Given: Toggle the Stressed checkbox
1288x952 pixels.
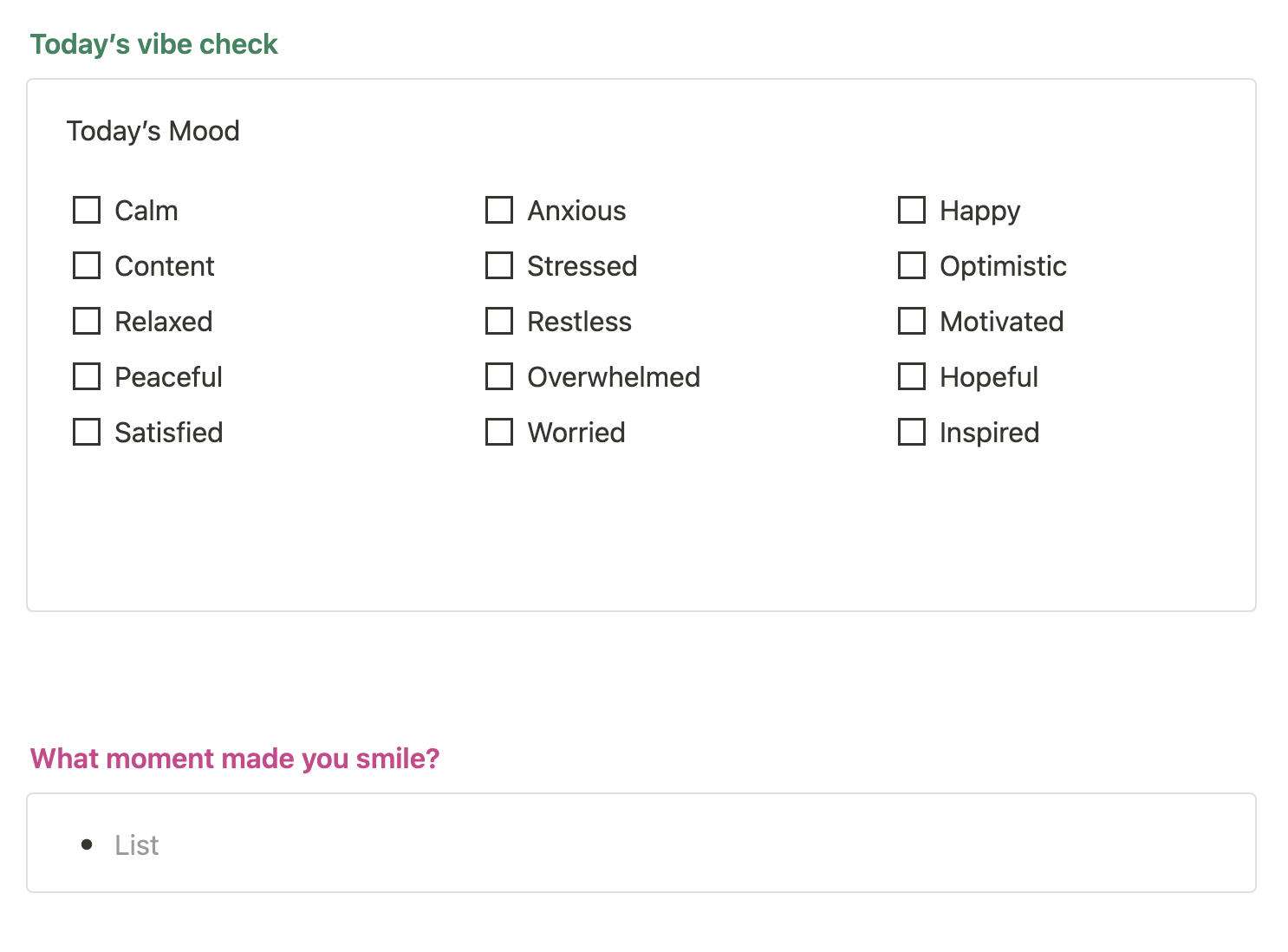Looking at the screenshot, I should [x=499, y=265].
